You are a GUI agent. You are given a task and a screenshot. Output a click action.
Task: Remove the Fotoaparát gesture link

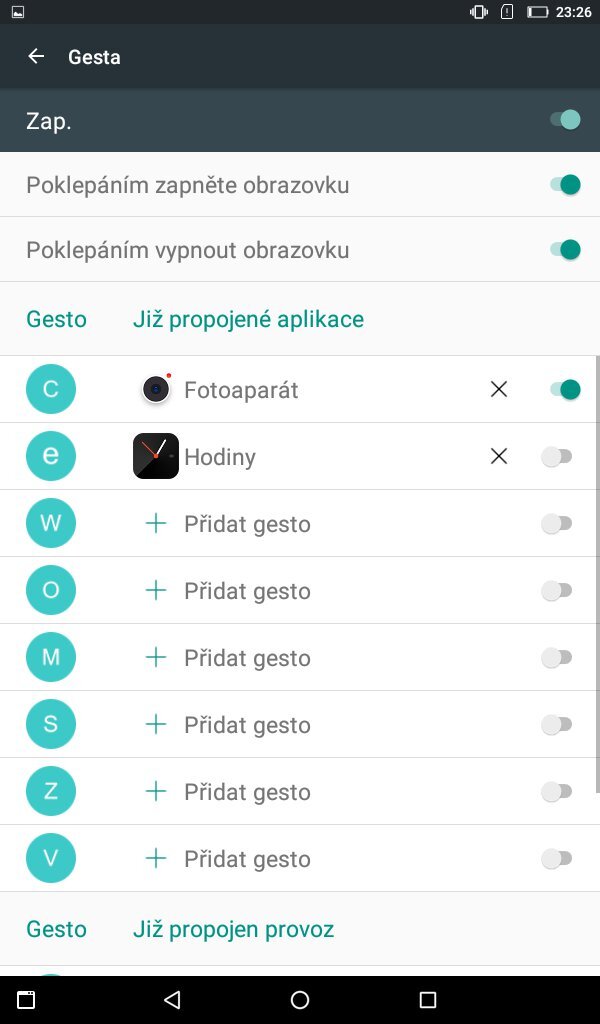[499, 389]
